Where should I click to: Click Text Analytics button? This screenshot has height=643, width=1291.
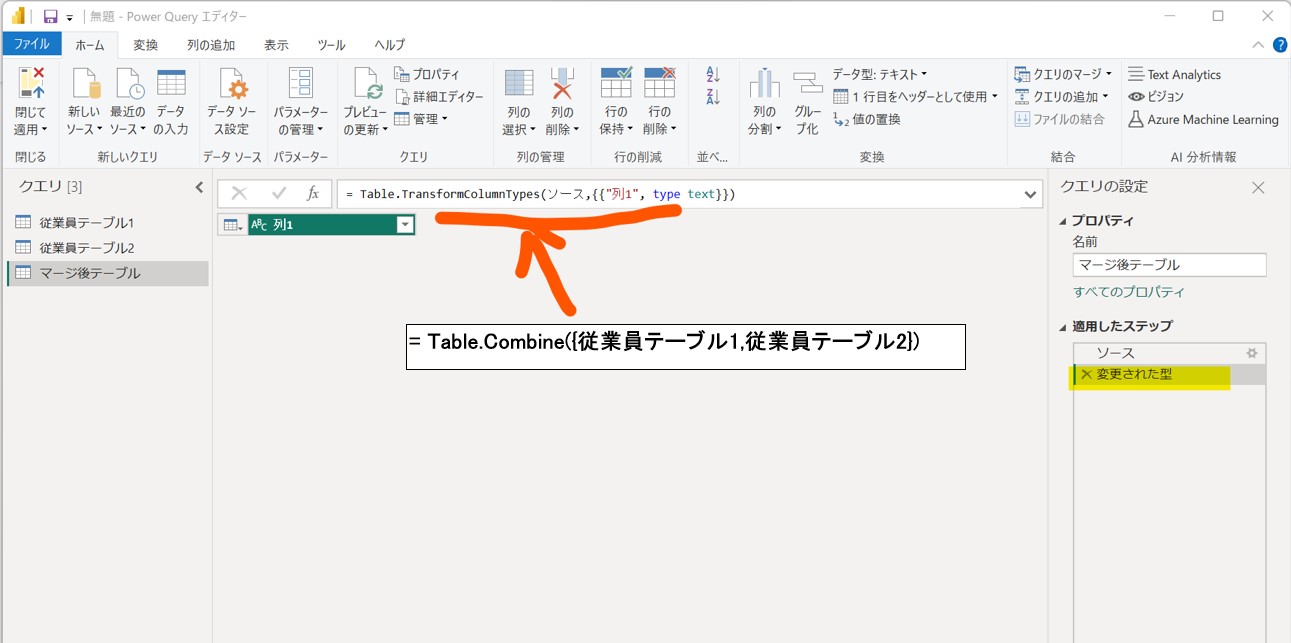[1175, 74]
